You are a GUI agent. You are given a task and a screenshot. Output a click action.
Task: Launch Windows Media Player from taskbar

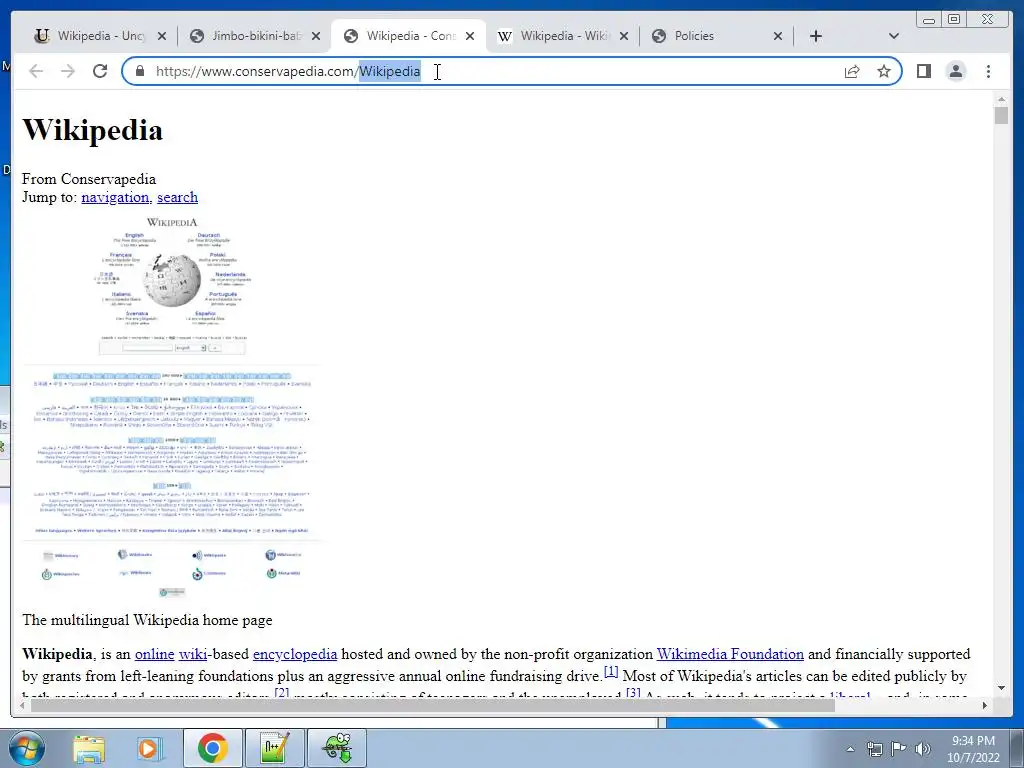pos(150,748)
